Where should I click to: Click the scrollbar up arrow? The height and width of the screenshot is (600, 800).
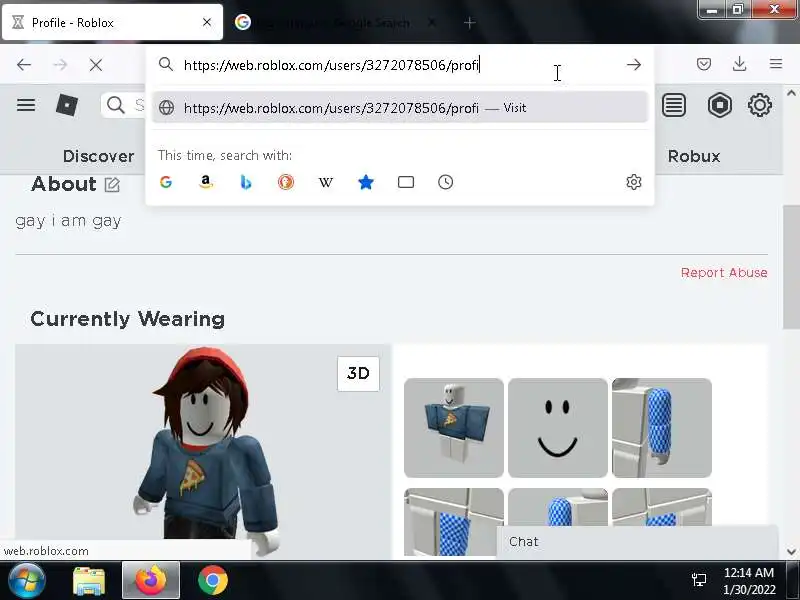click(791, 93)
